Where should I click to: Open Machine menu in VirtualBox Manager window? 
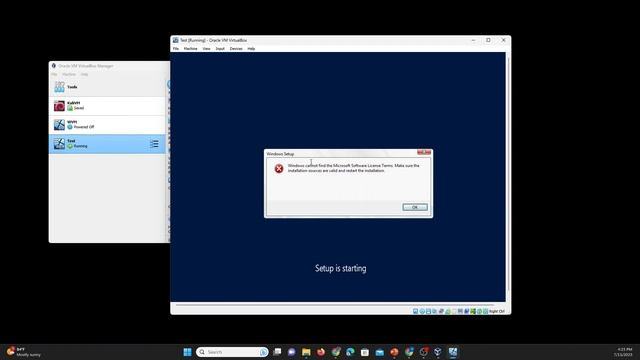pyautogui.click(x=69, y=74)
